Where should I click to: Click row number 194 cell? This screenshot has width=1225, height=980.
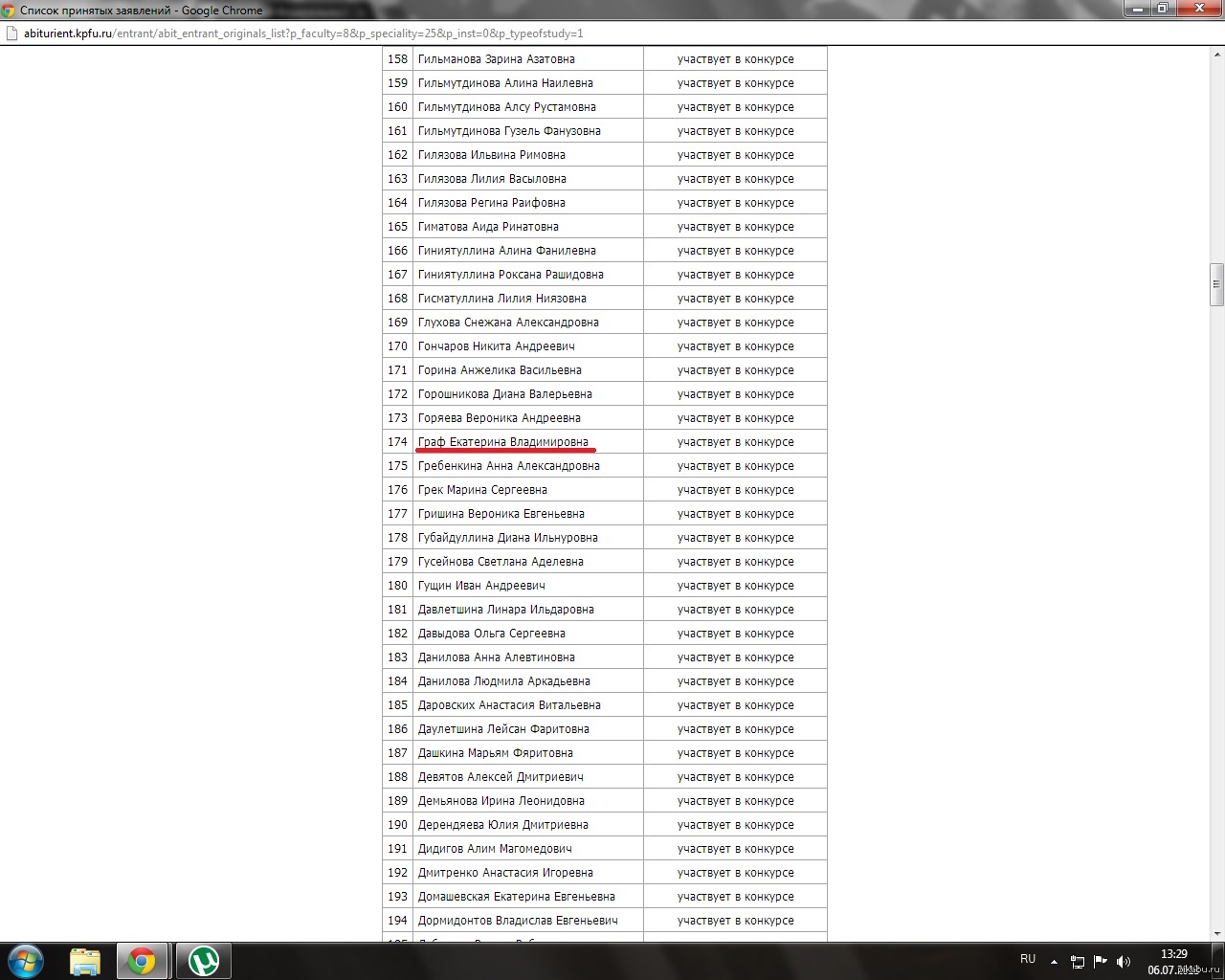coord(397,921)
